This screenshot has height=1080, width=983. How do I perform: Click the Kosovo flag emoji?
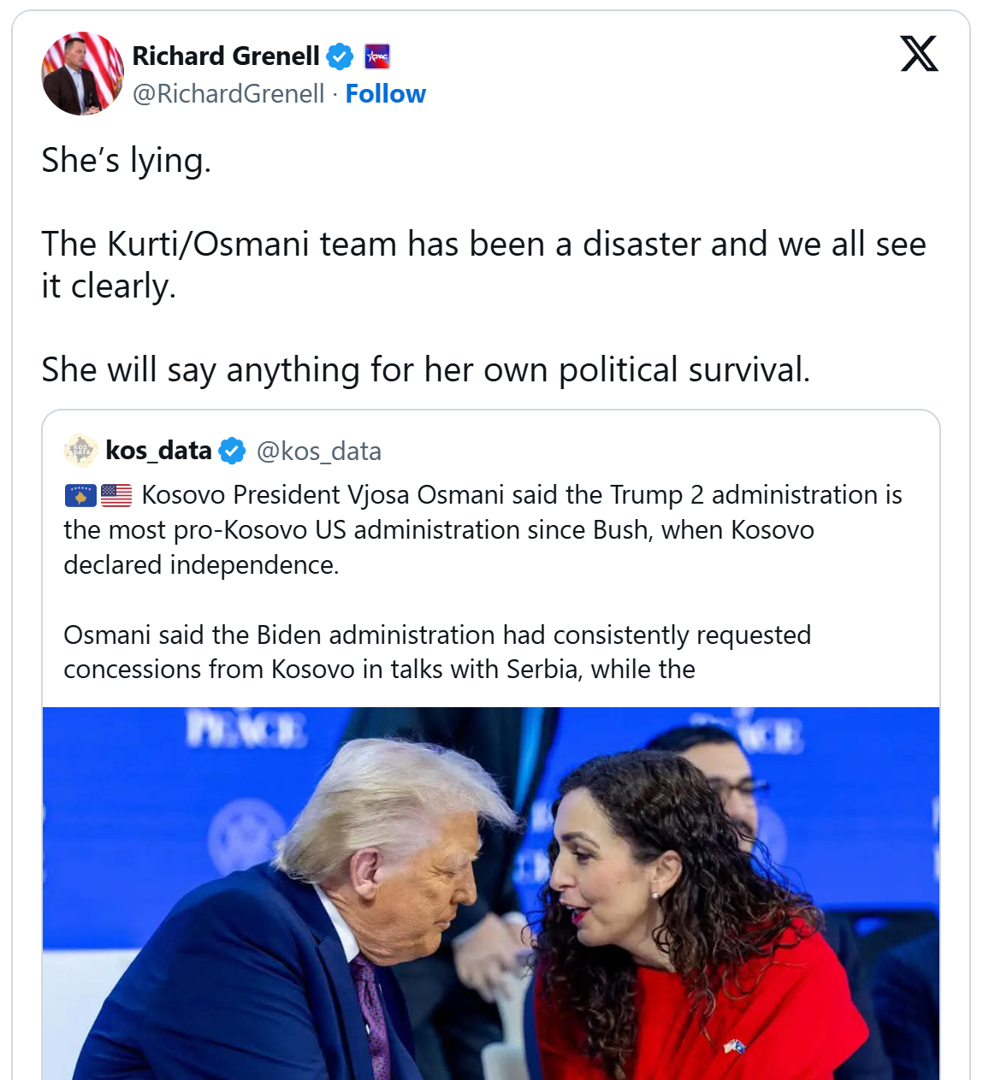click(x=80, y=495)
